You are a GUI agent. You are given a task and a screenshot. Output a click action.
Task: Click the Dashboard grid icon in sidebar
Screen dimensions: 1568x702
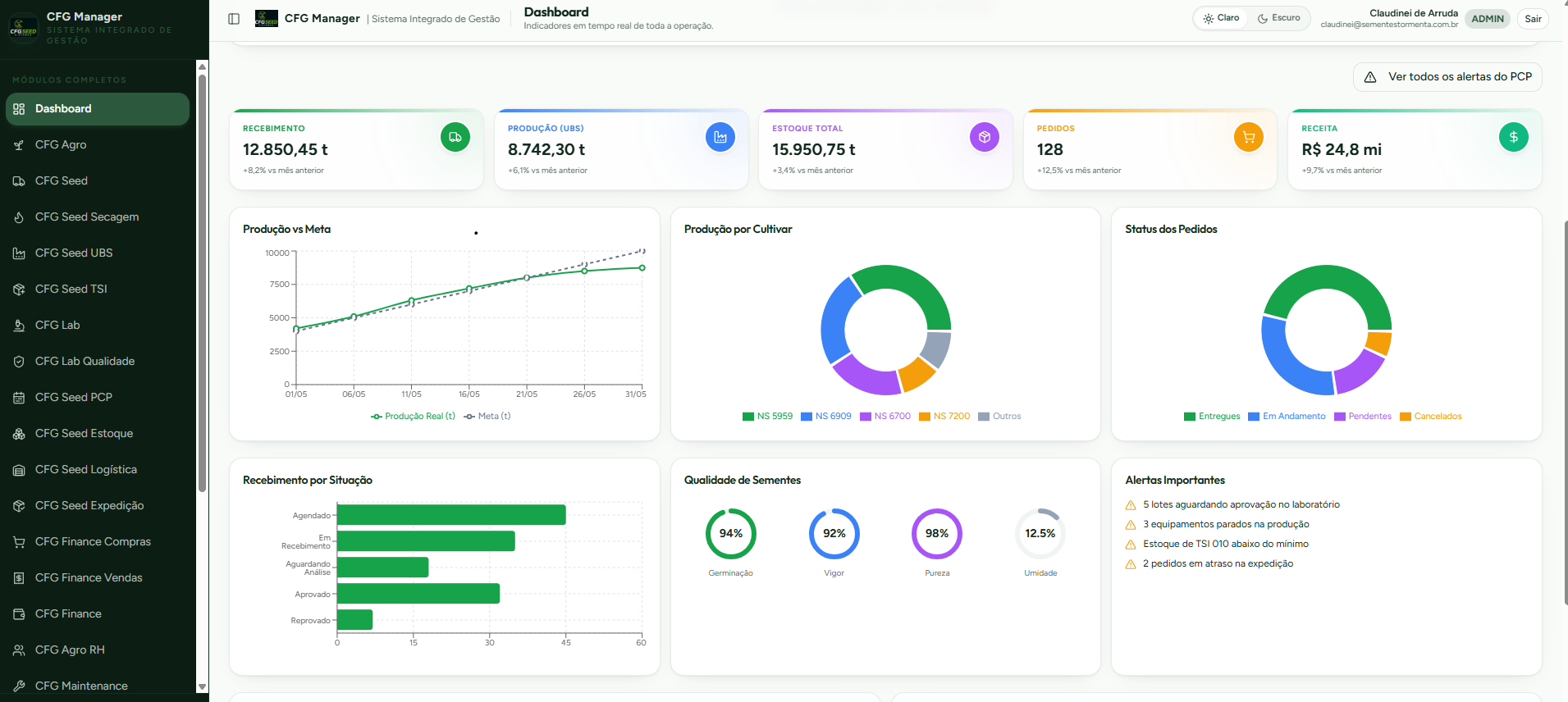[19, 109]
